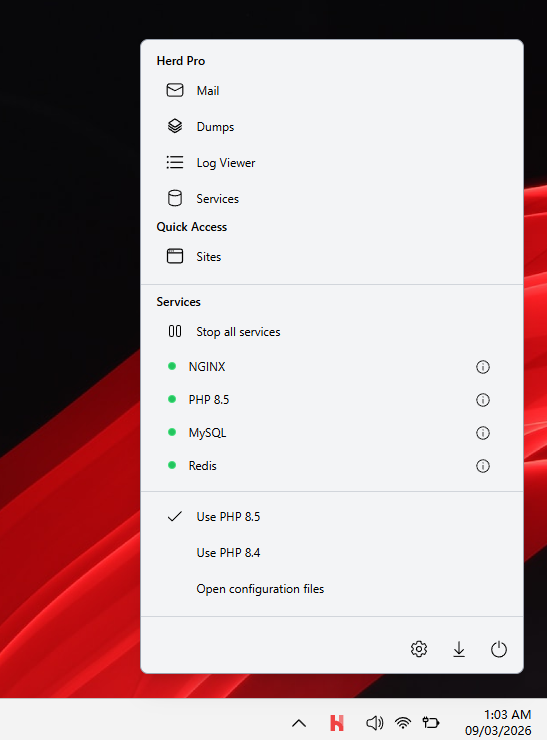This screenshot has width=547, height=740.
Task: Open the Log Viewer list icon
Action: pos(175,162)
